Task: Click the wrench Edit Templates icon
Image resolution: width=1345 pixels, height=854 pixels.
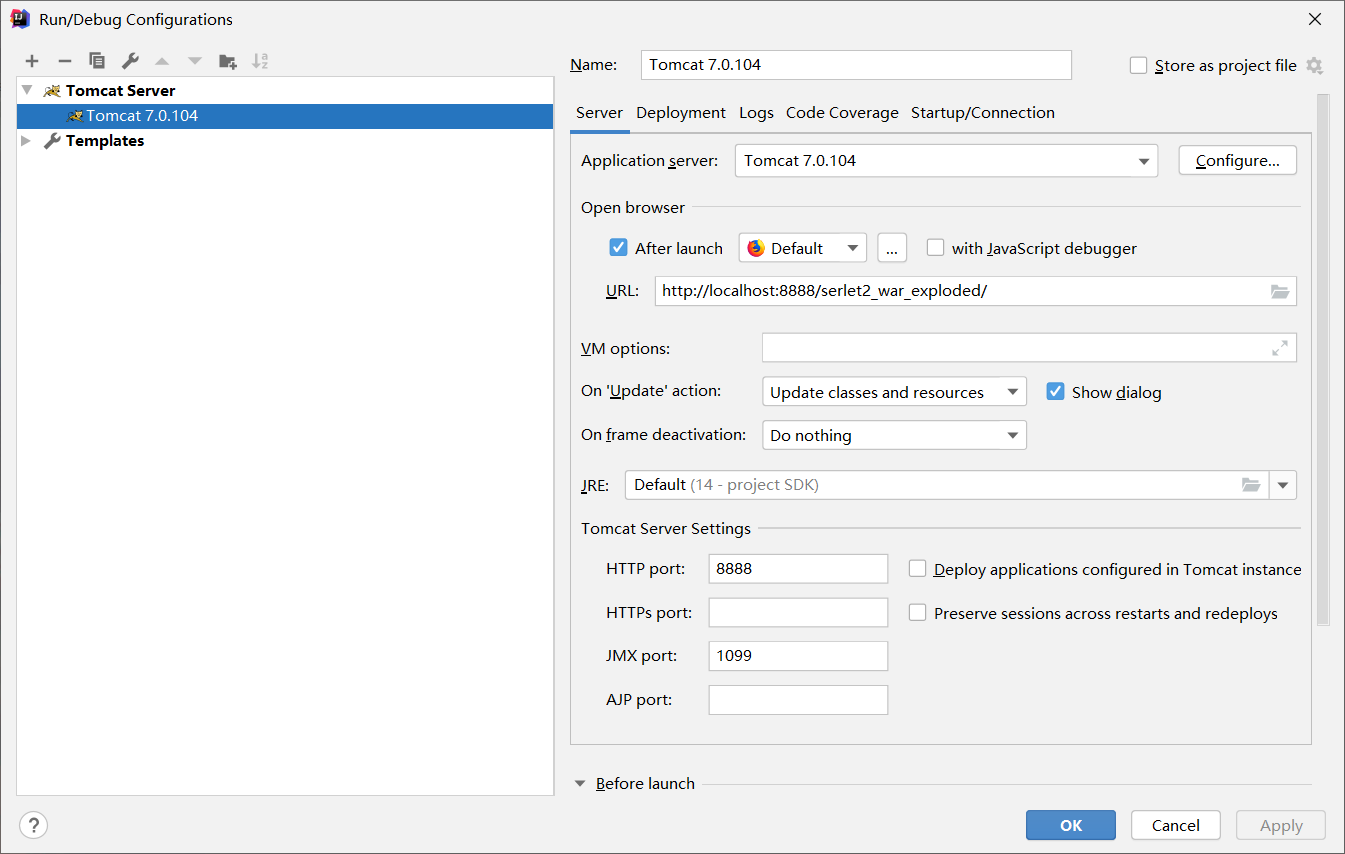Action: point(130,61)
